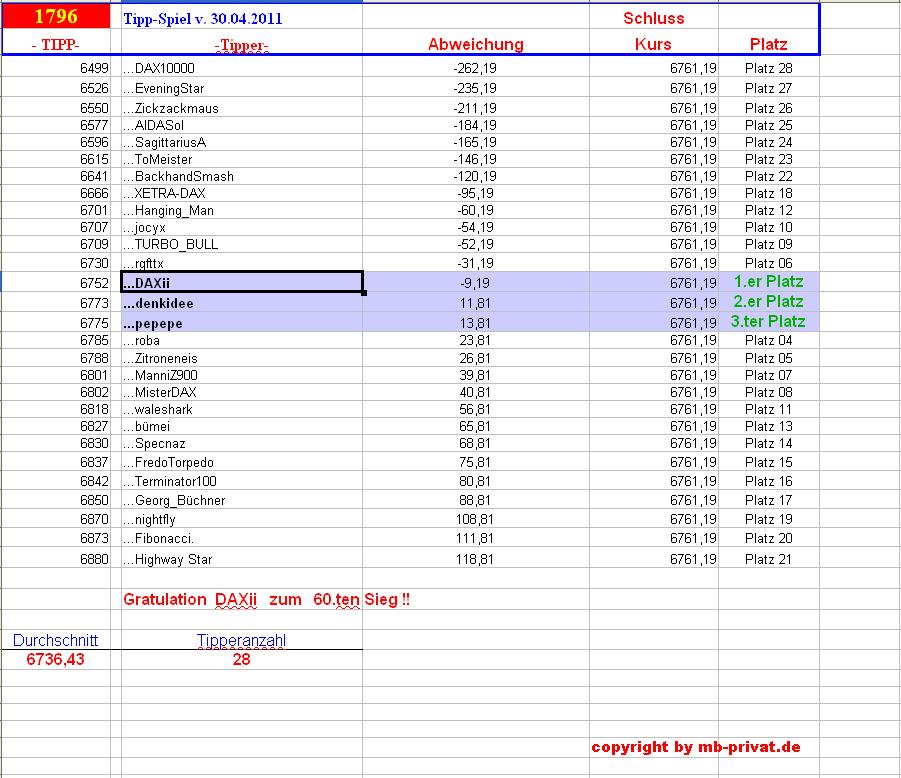
Task: Click the red 'Platz' column header
Action: pyautogui.click(x=768, y=44)
